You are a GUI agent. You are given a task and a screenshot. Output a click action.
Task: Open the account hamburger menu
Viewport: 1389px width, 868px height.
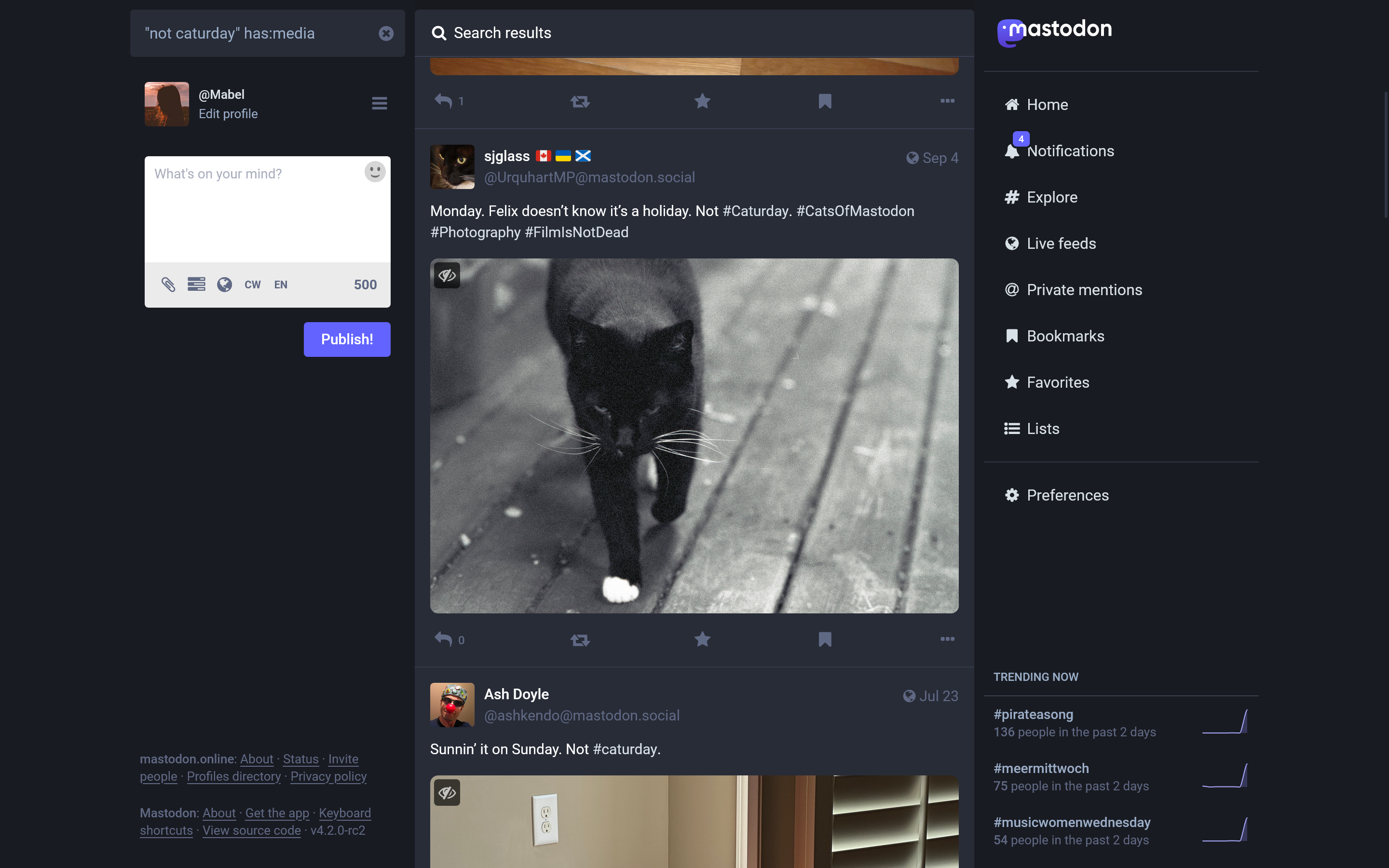click(380, 103)
